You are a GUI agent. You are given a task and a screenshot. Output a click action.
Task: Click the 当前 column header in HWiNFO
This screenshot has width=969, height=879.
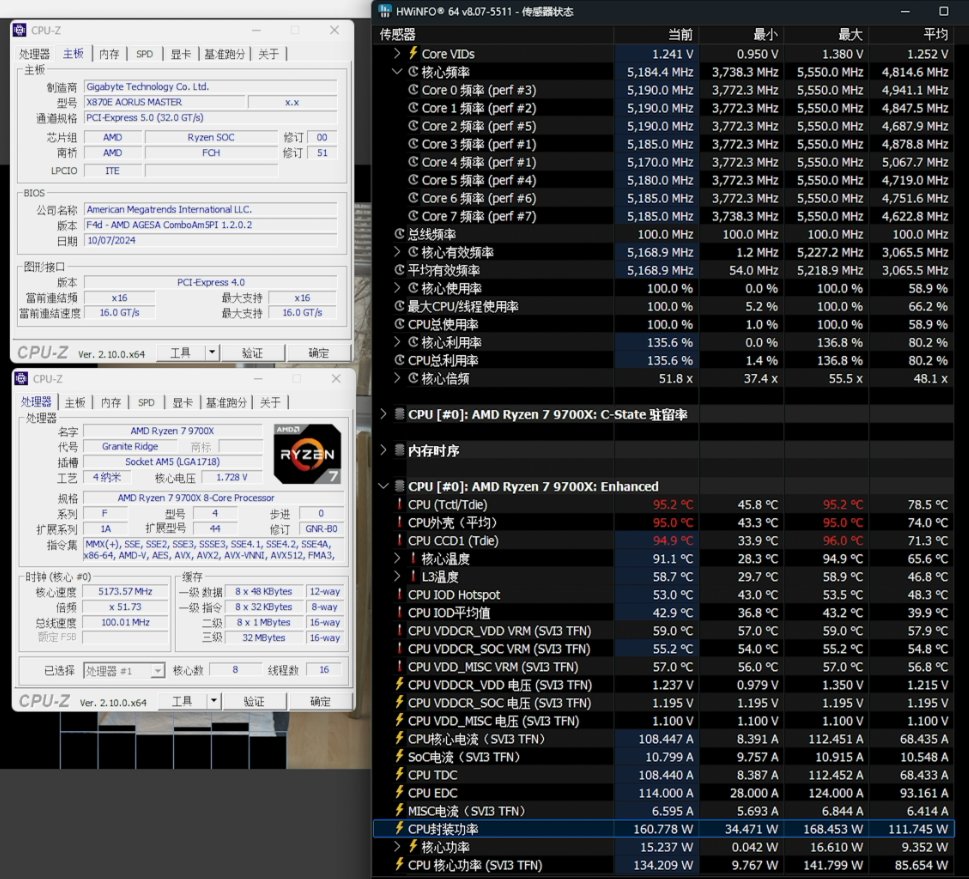pos(657,35)
